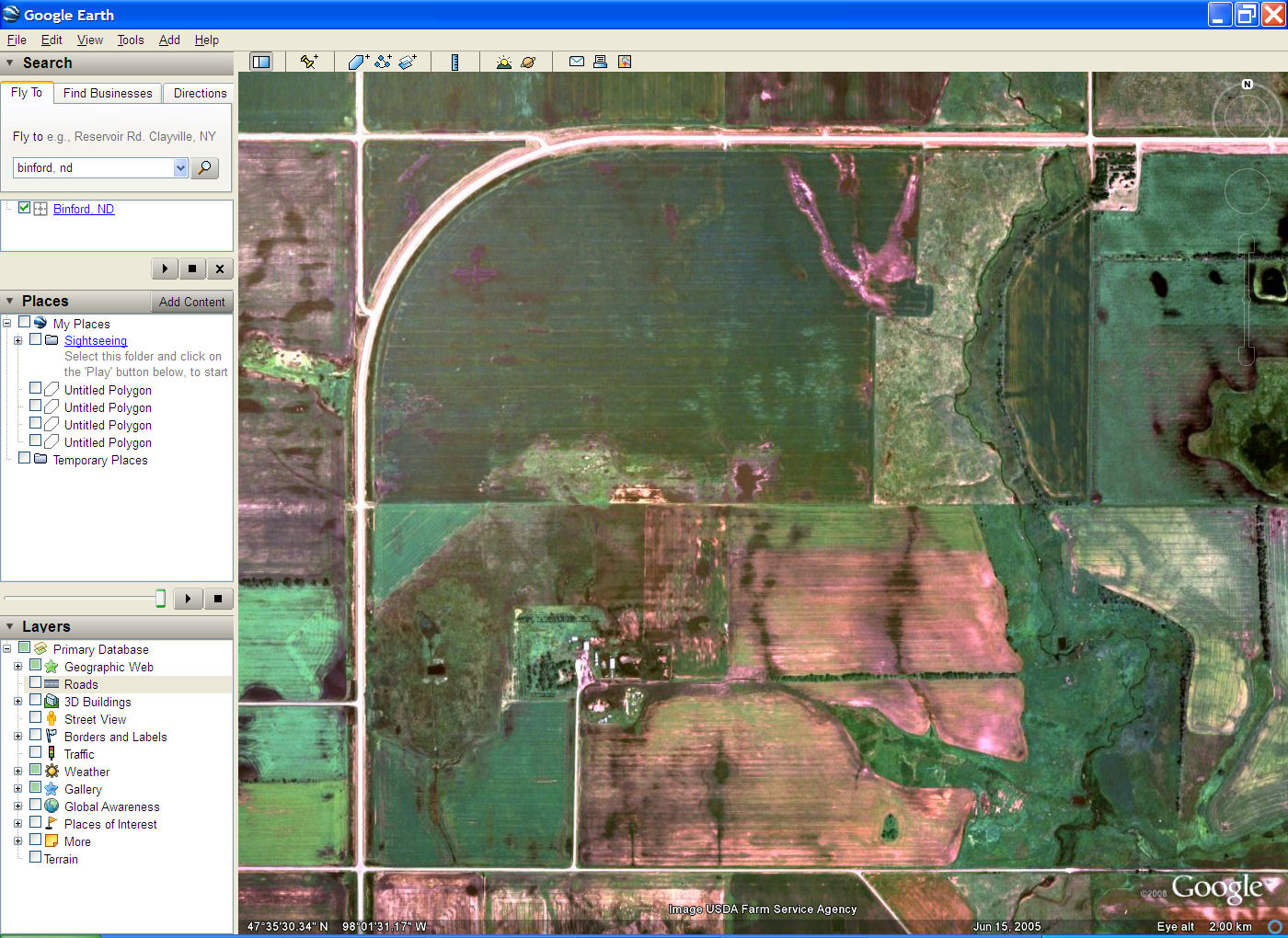This screenshot has height=938, width=1288.
Task: Collapse the Search panel
Action: tap(10, 63)
